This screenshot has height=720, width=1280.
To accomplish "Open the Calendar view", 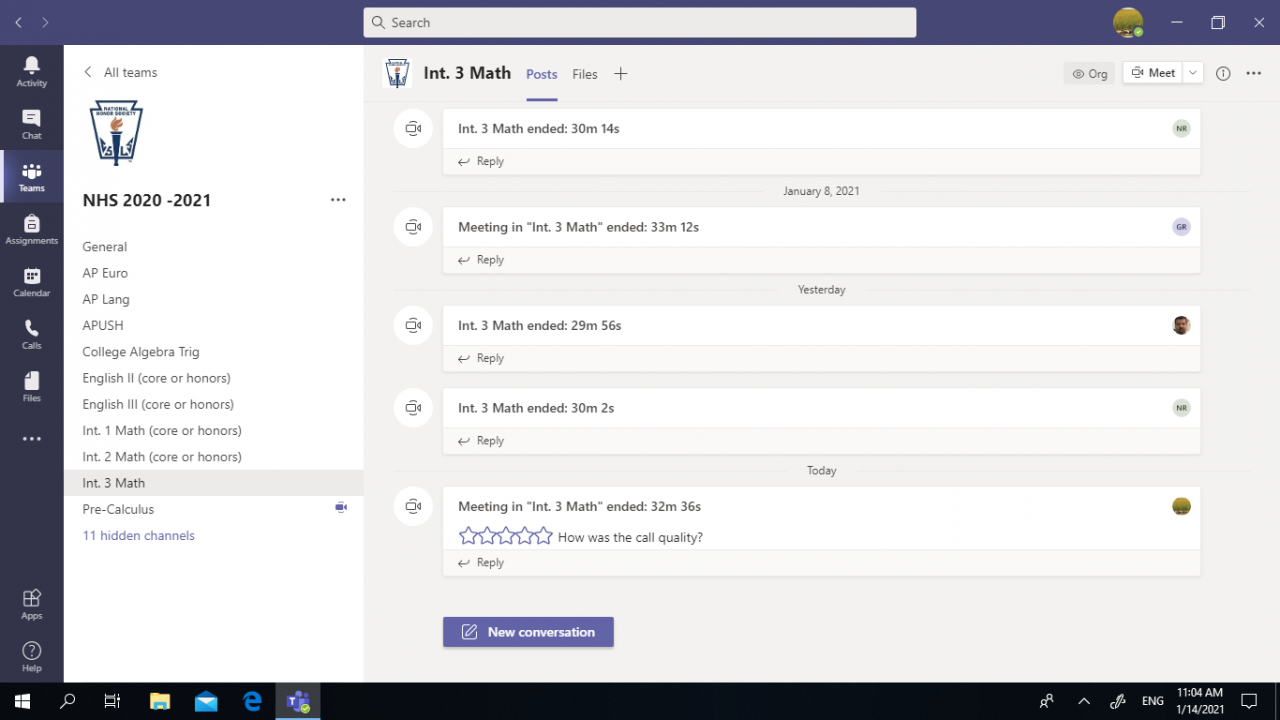I will [32, 282].
